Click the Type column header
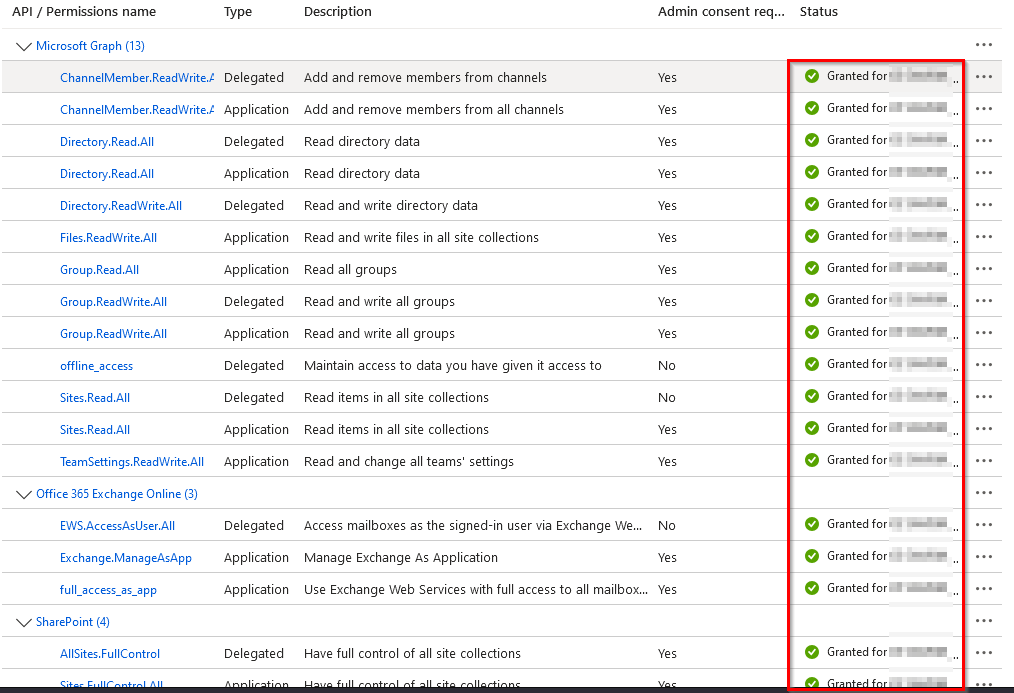The height and width of the screenshot is (693, 1014). click(238, 12)
